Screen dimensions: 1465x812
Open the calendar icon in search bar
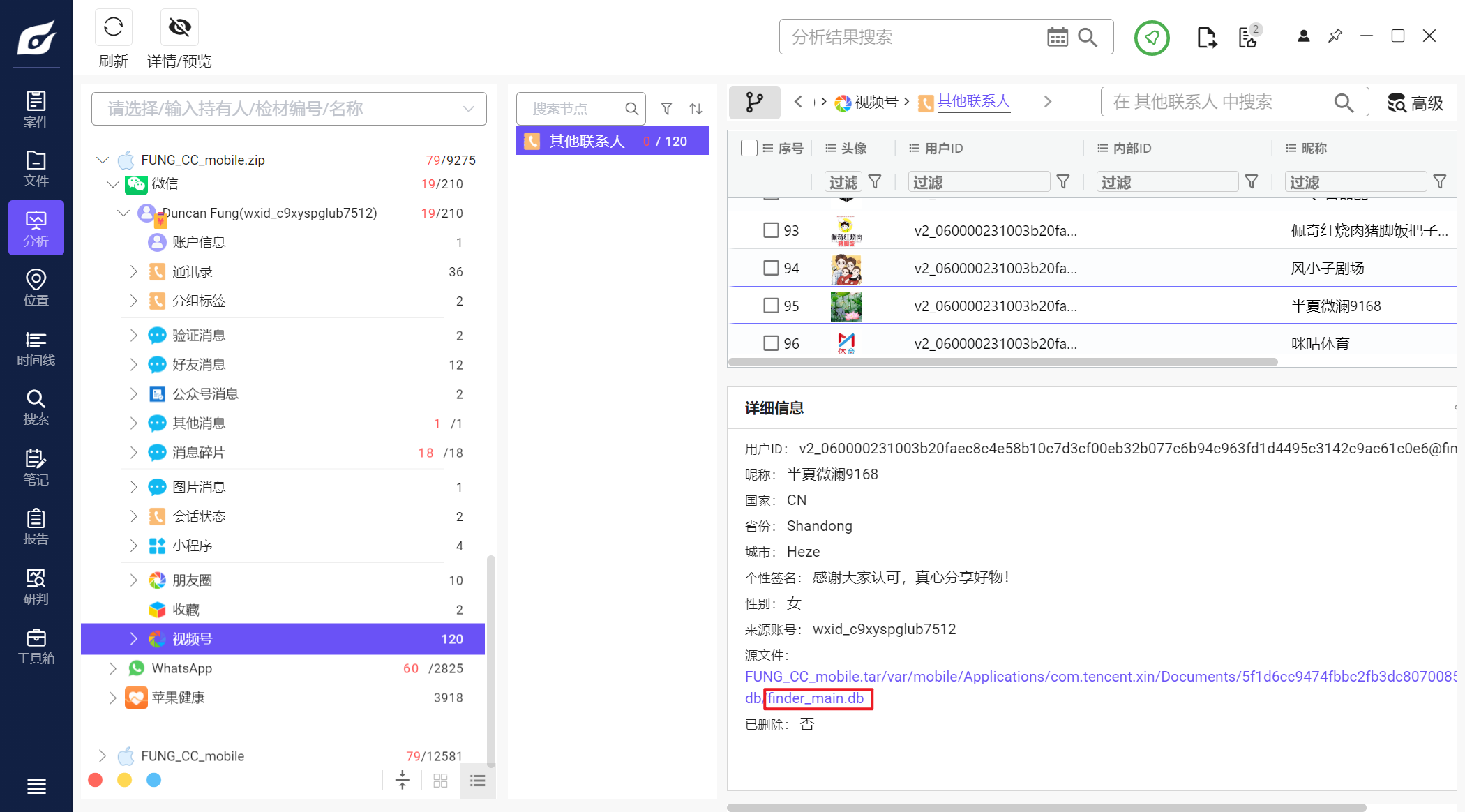tap(1057, 37)
